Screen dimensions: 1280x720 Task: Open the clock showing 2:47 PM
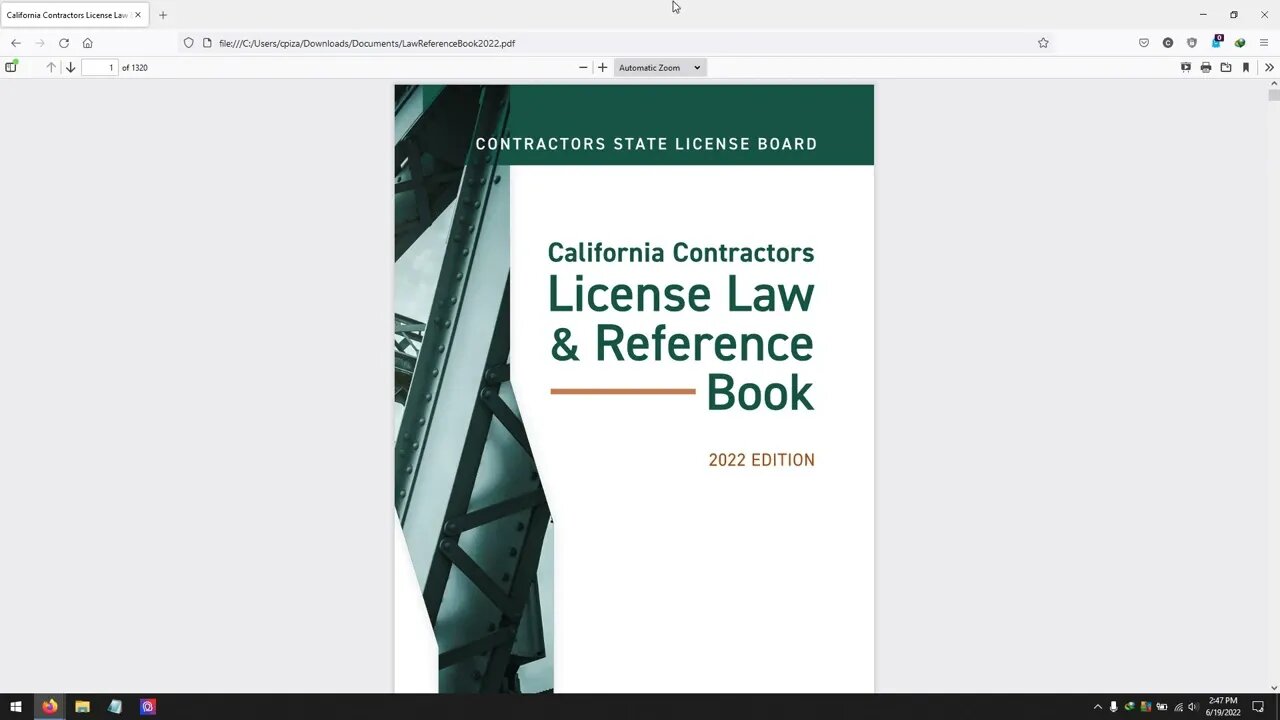tap(1223, 706)
